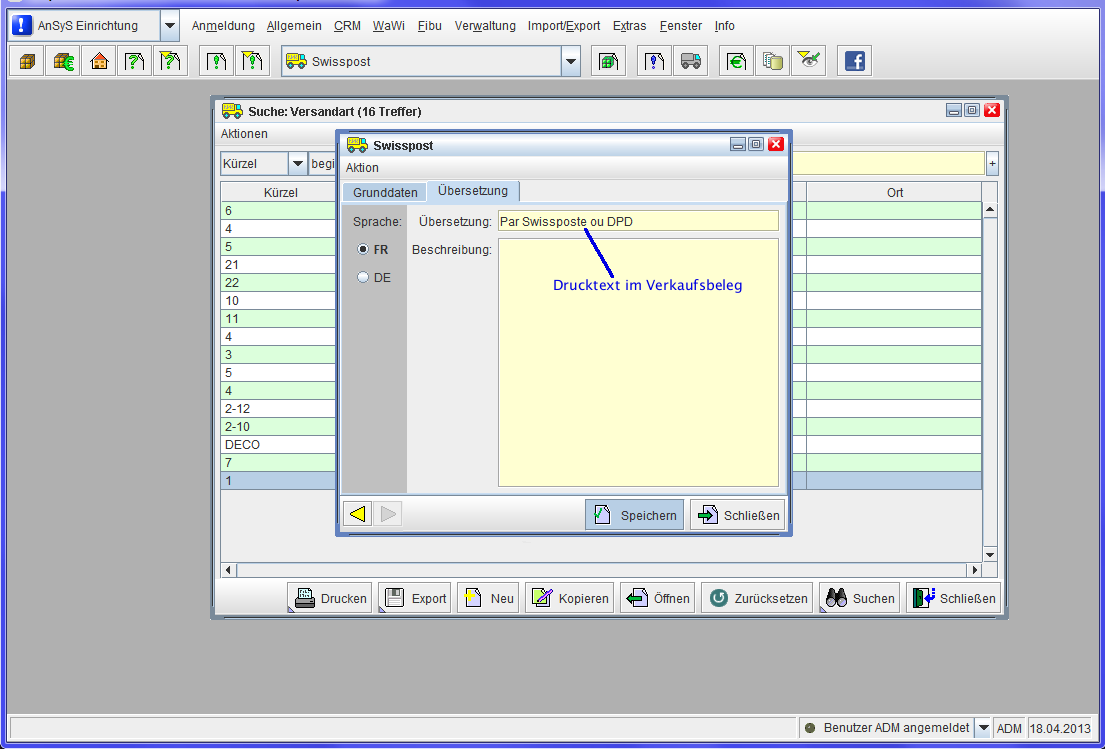Screen dimensions: 1105x749
Task: Click the yellow back arrow in Swisspost dialog
Action: click(x=357, y=514)
